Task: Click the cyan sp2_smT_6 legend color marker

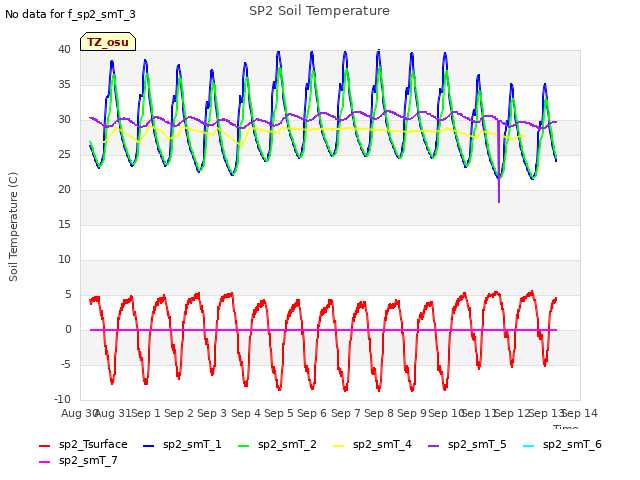Action: coord(529,446)
